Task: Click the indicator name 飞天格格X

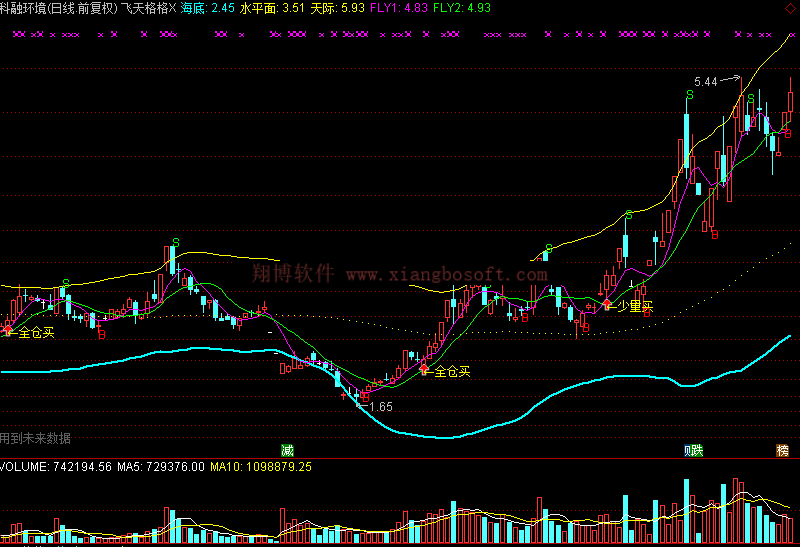Action: click(x=148, y=8)
